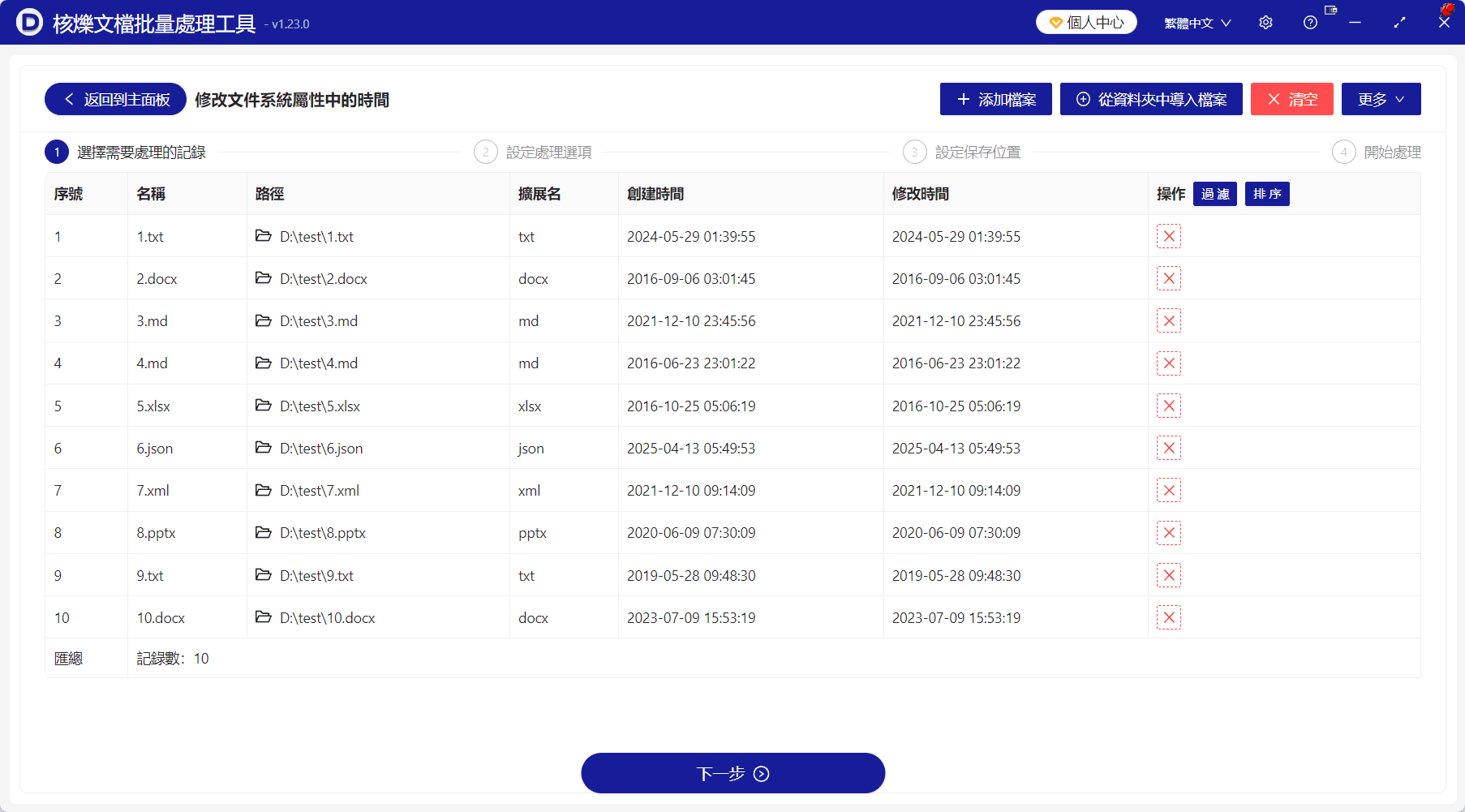The image size is (1465, 812).
Task: Go to step 4 開始處理
Action: click(x=1377, y=152)
